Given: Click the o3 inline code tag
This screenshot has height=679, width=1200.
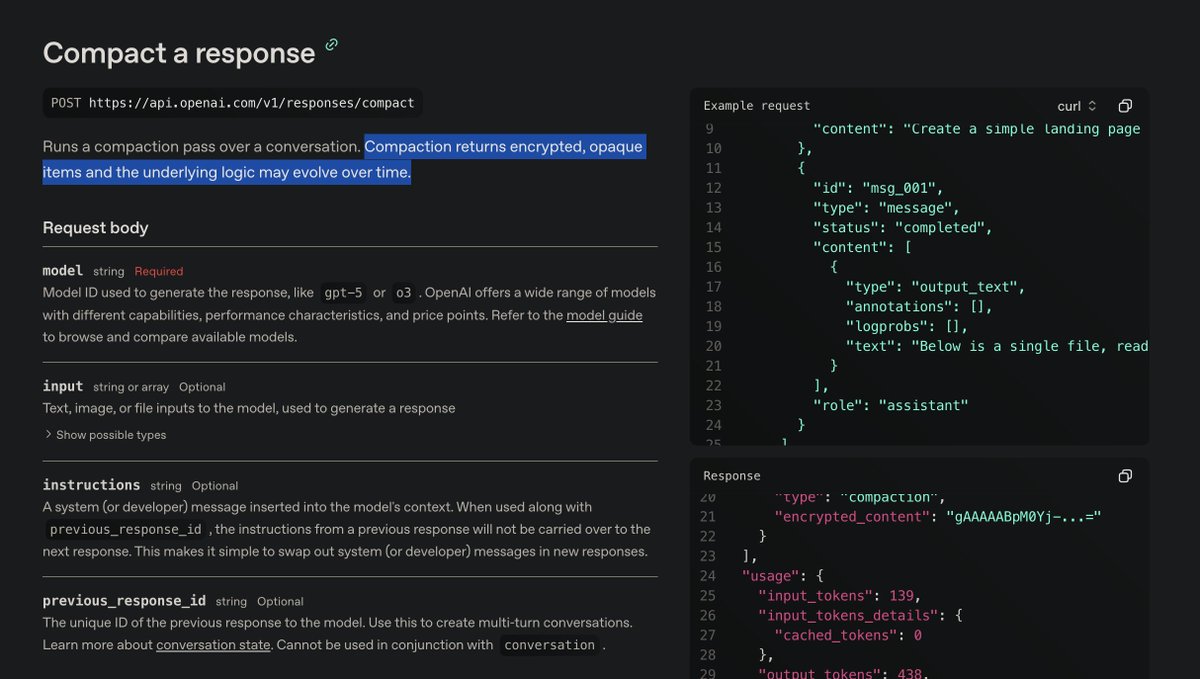Looking at the screenshot, I should point(403,293).
